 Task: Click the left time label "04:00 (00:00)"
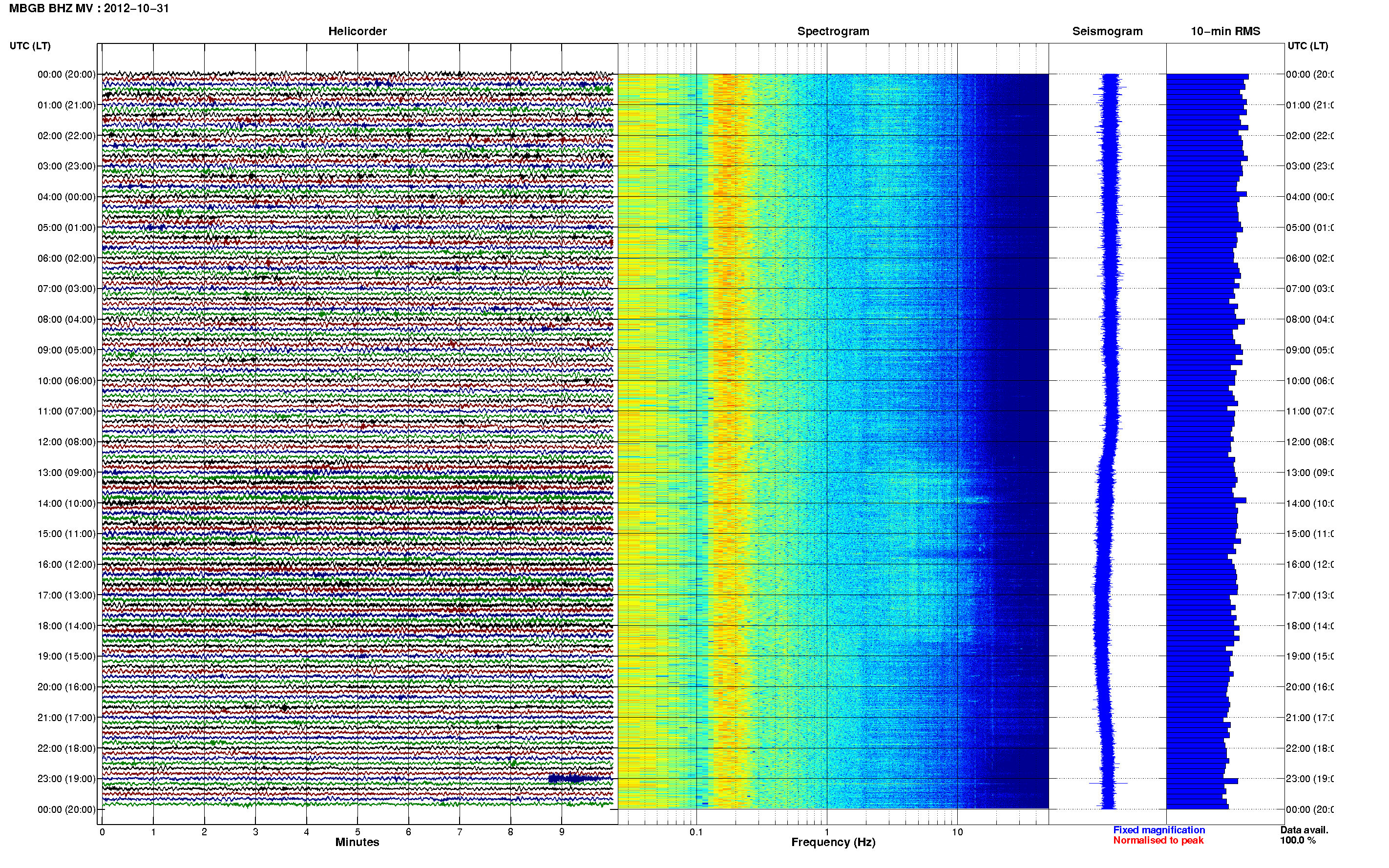pyautogui.click(x=66, y=197)
